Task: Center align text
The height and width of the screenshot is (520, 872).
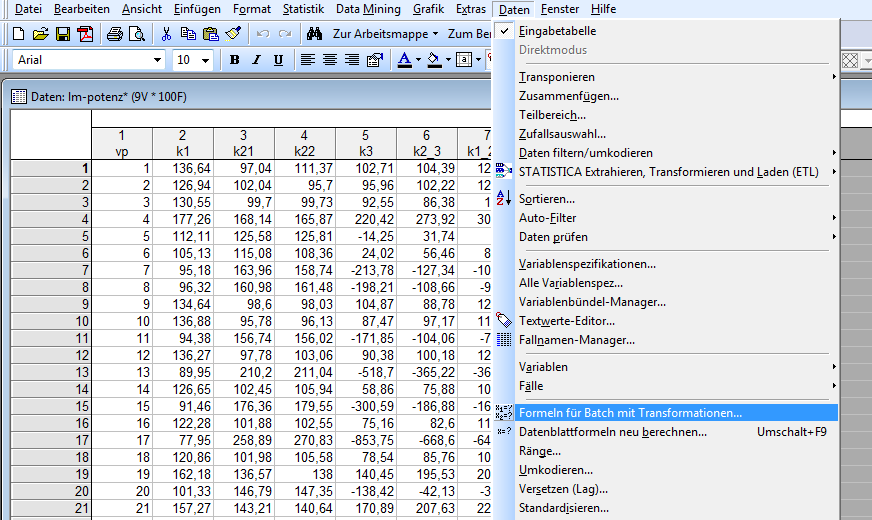Action: click(330, 60)
